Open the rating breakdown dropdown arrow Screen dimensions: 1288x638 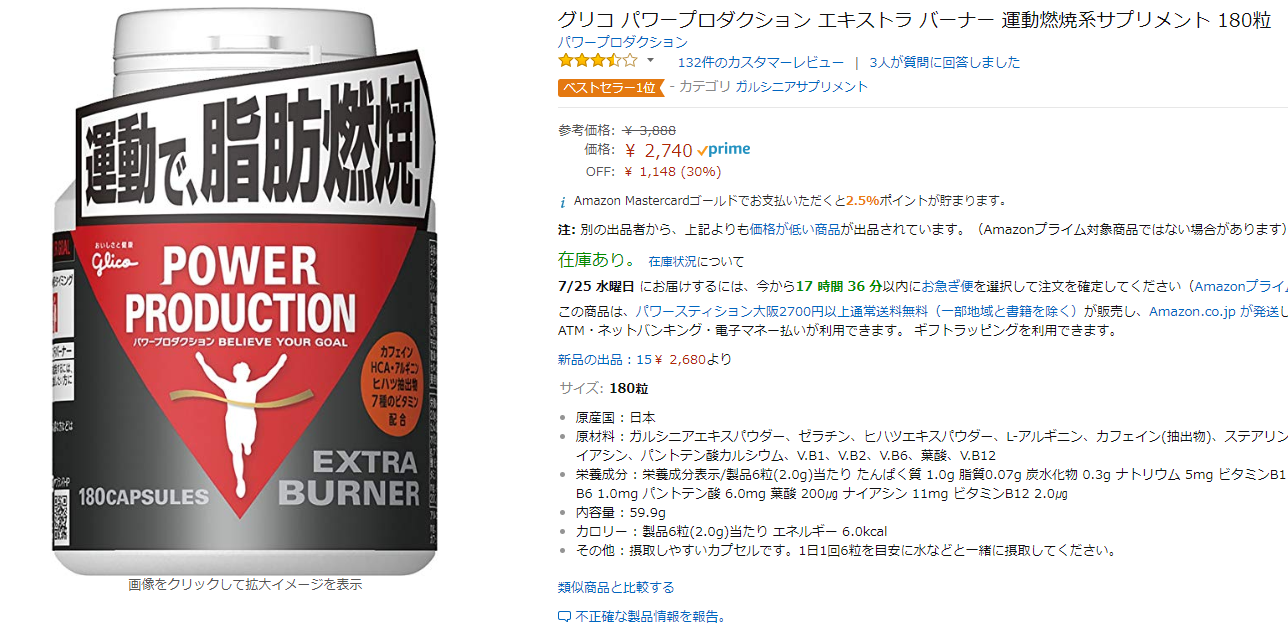pyautogui.click(x=650, y=61)
